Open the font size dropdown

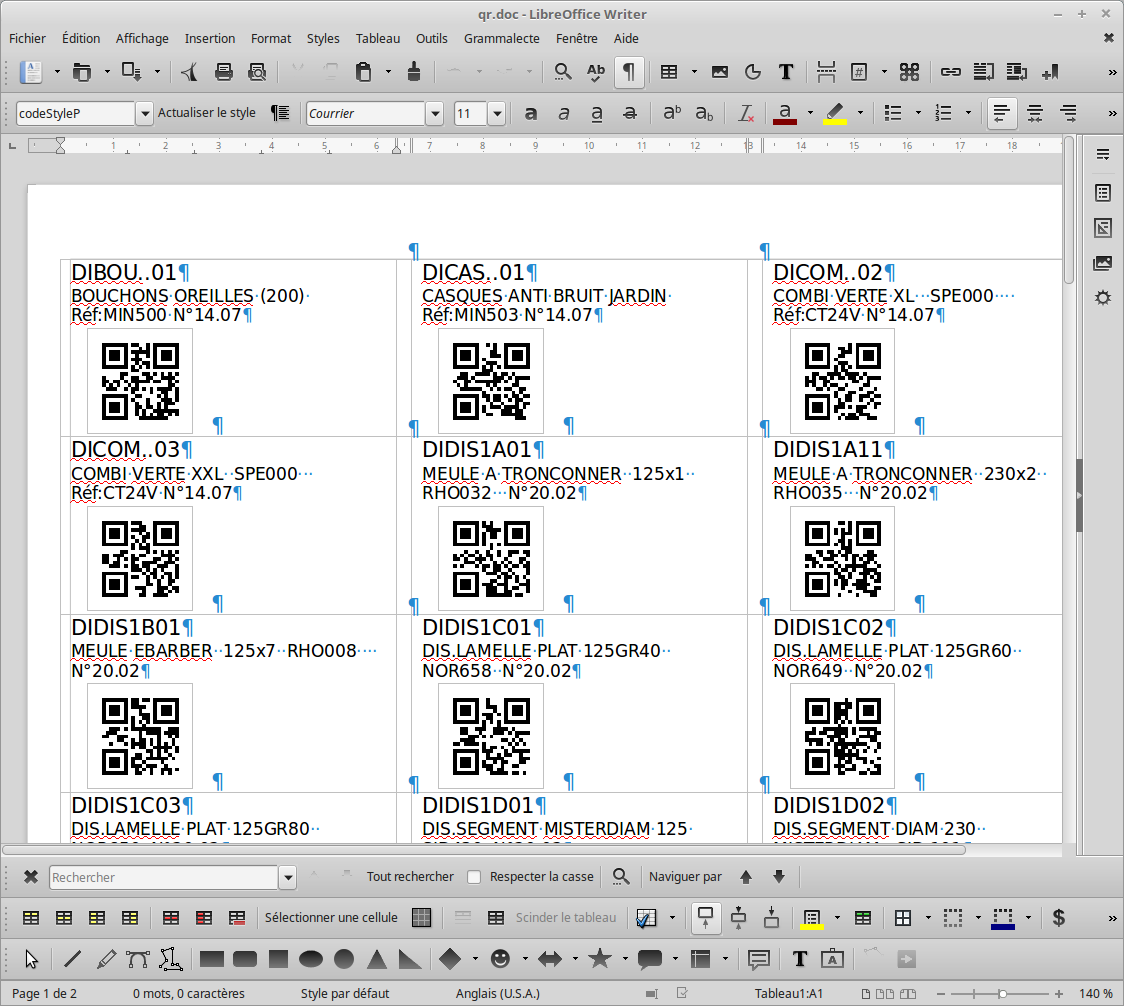(x=497, y=113)
